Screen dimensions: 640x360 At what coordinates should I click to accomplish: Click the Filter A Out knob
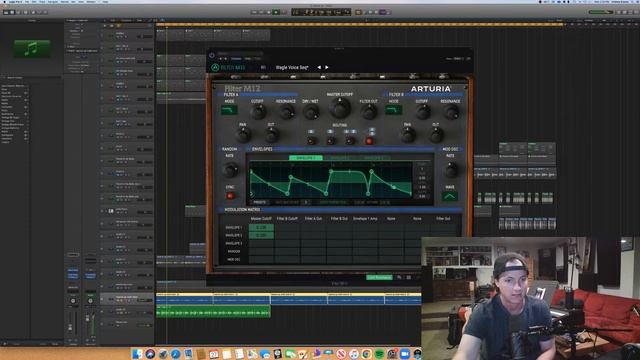point(272,135)
